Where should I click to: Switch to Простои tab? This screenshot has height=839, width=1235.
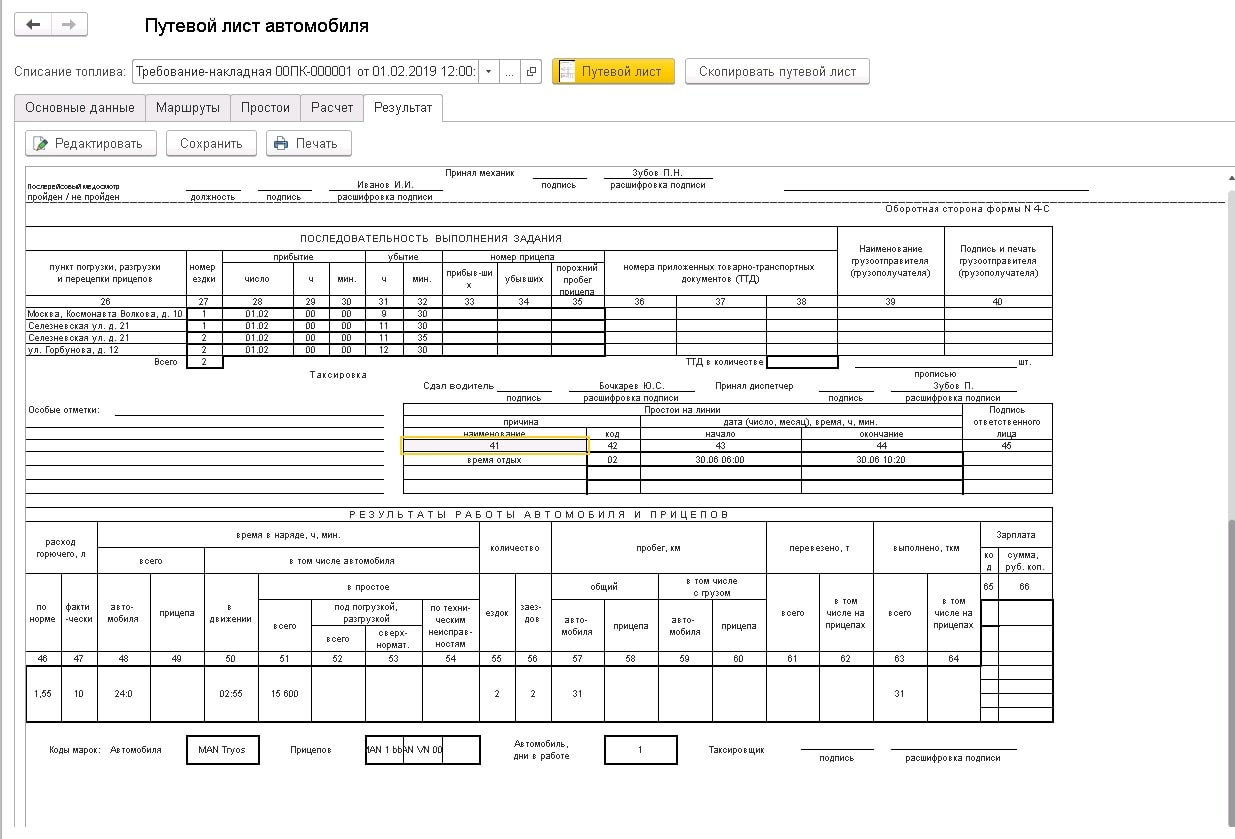265,108
